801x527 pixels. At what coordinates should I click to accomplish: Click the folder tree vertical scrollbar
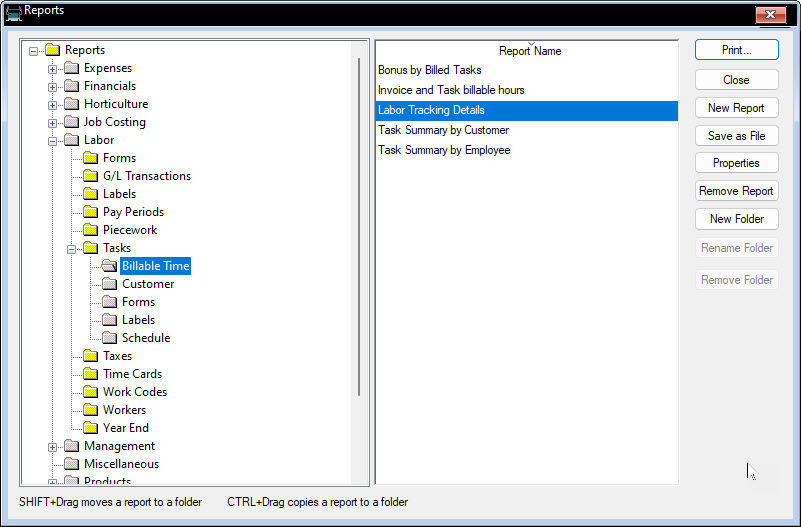click(359, 228)
